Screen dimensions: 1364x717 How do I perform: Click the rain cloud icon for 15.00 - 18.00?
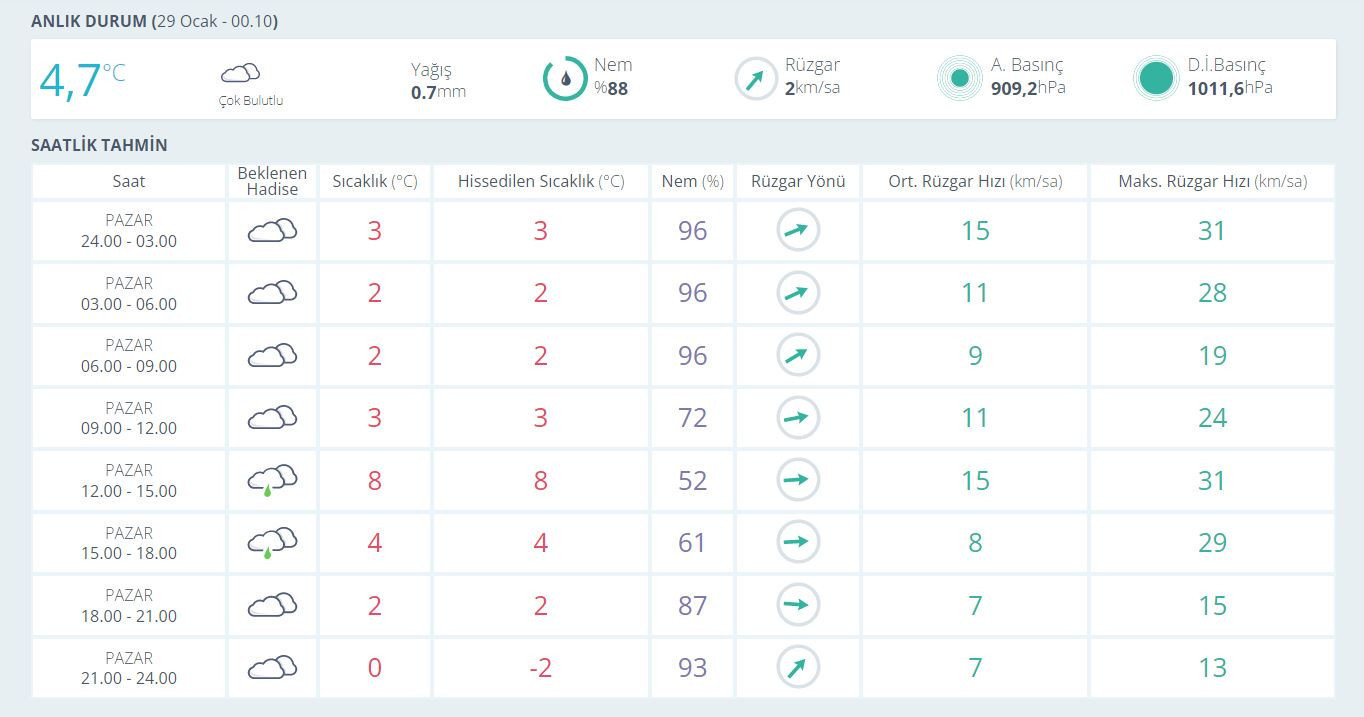[x=272, y=542]
